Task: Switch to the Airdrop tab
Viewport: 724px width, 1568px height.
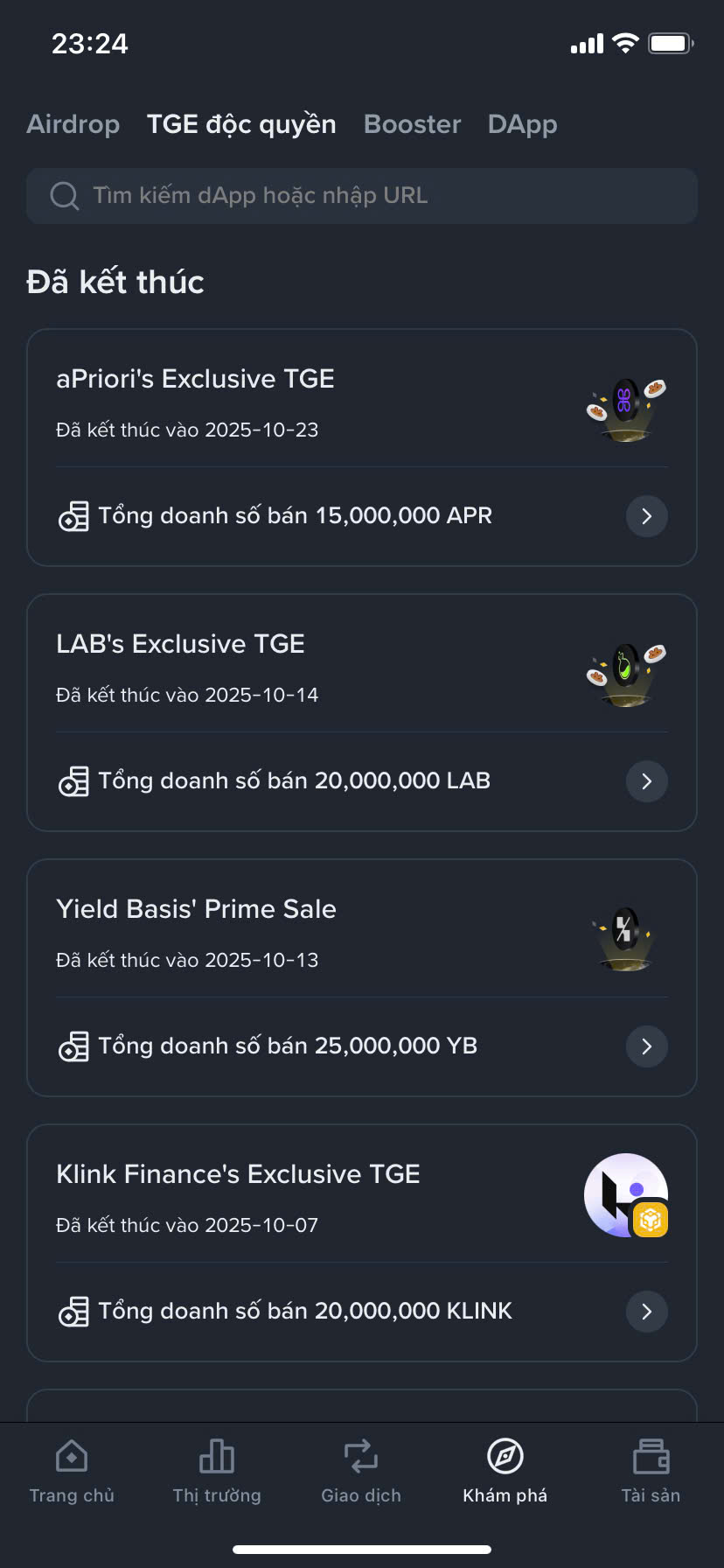Action: (73, 124)
